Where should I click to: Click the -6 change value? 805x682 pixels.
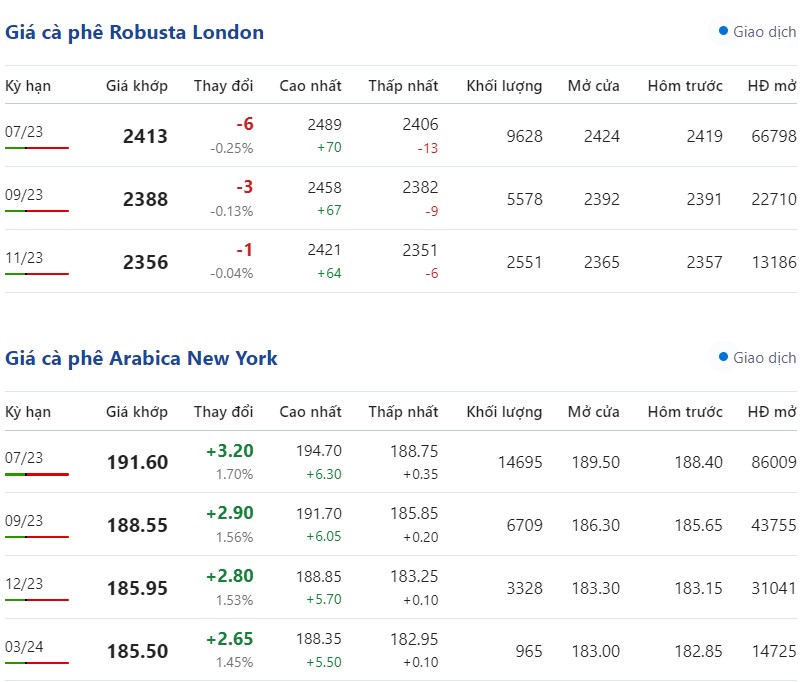coord(245,124)
